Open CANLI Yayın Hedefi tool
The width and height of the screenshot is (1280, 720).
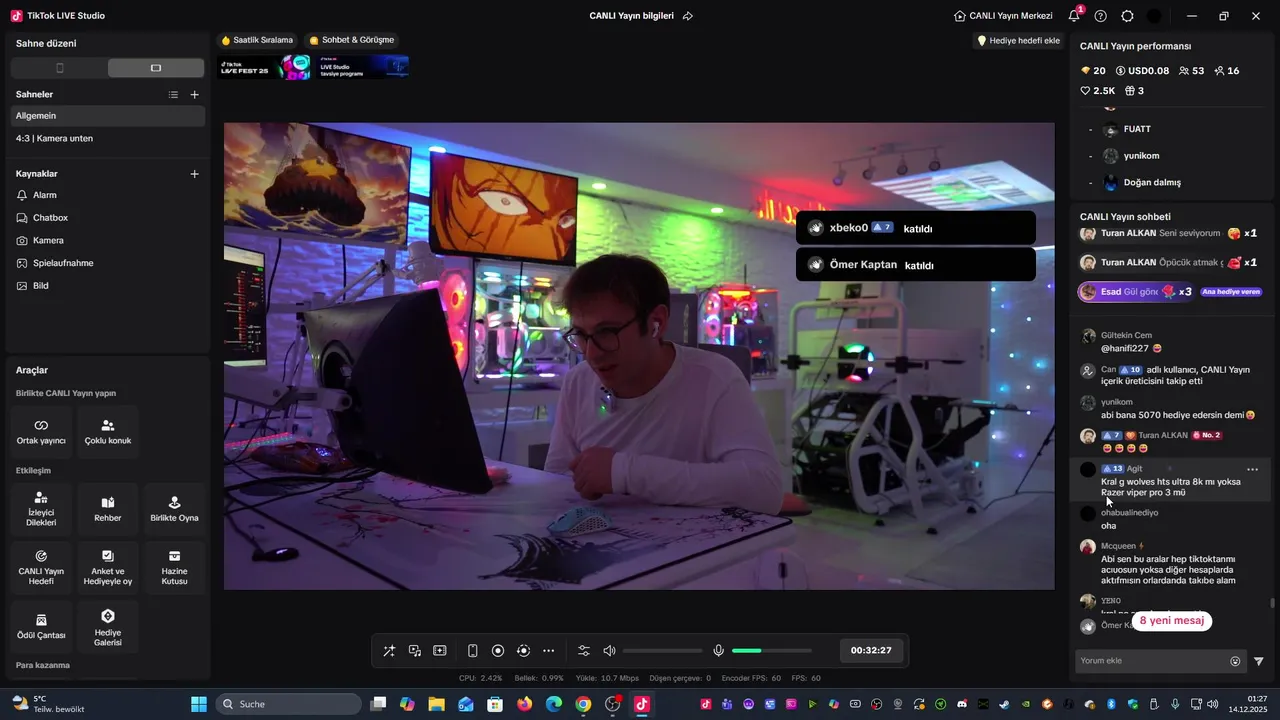coord(41,568)
